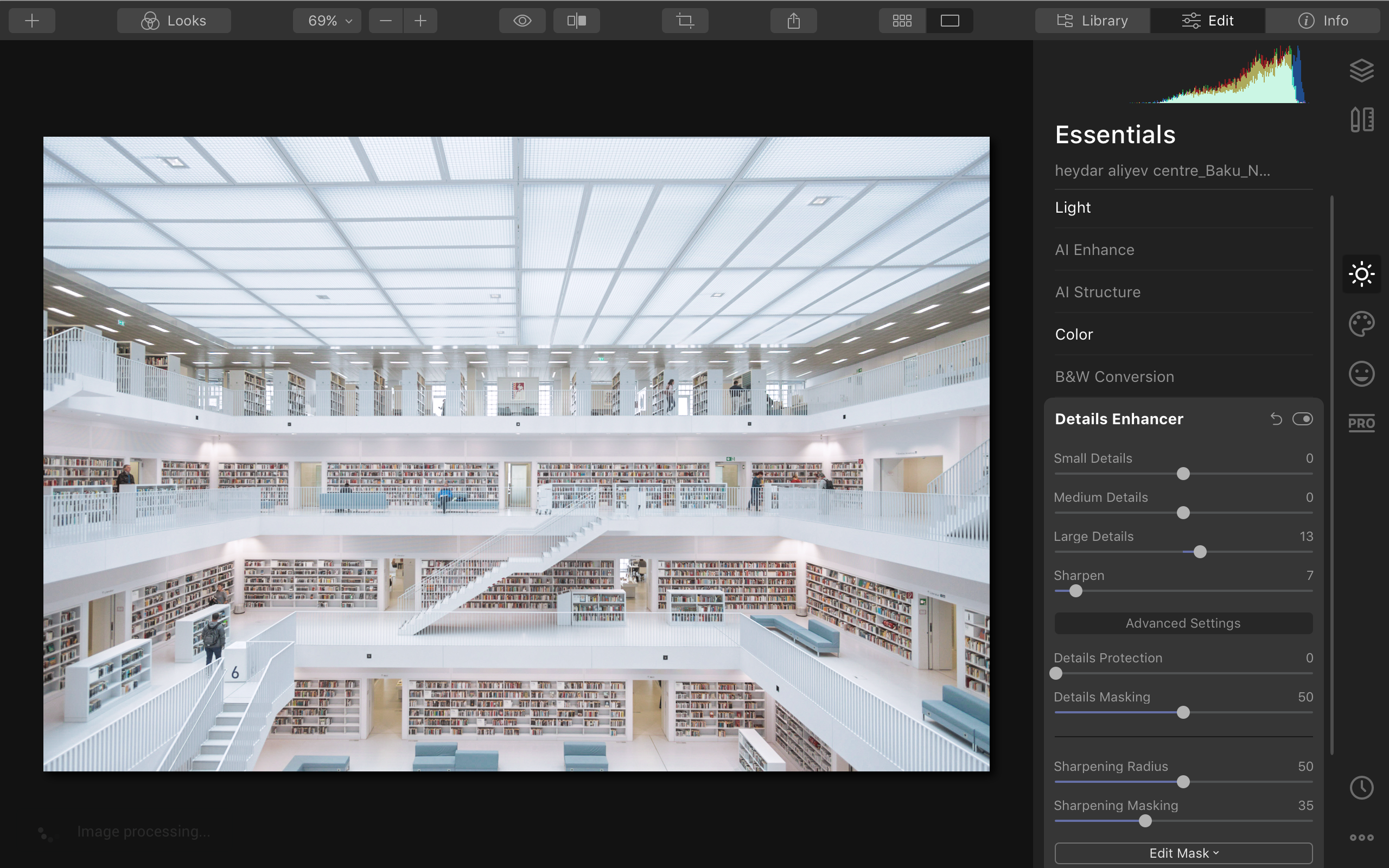Toggle the before/after compare view
The height and width of the screenshot is (868, 1389).
576,21
